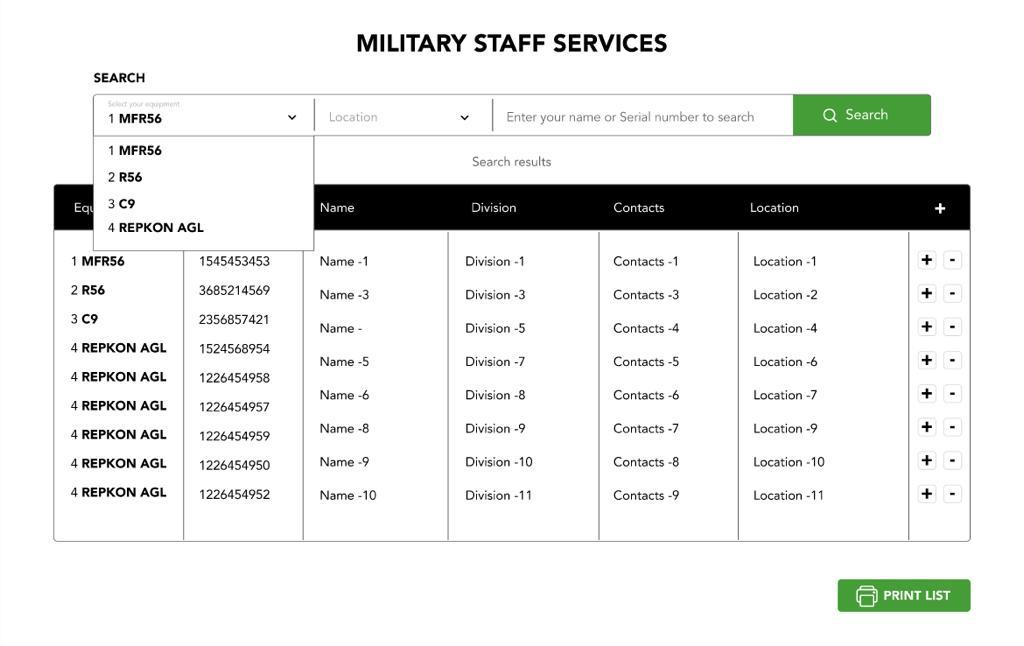Click the Contacts -4 cell
Viewport: 1024px width, 646px height.
646,329
